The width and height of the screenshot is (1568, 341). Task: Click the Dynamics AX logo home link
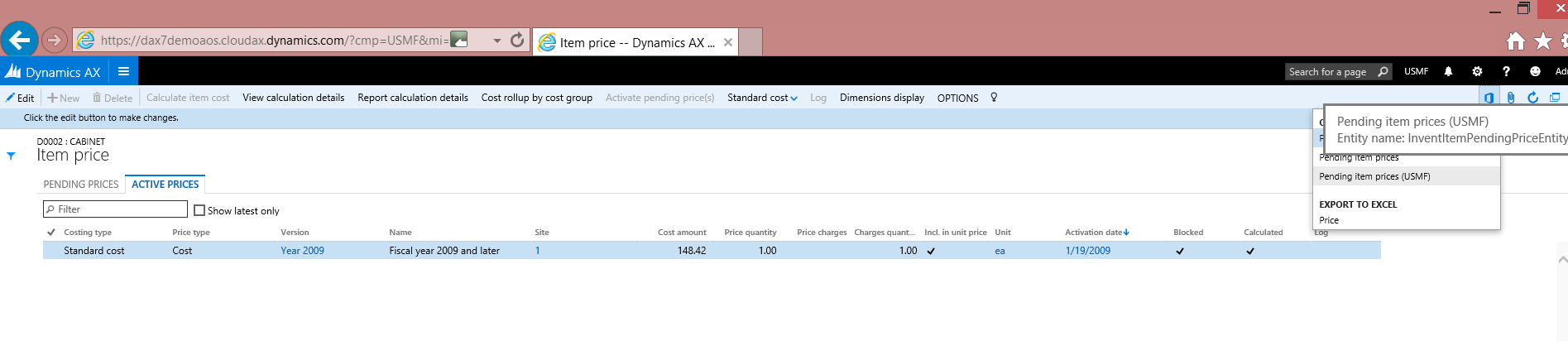click(54, 72)
